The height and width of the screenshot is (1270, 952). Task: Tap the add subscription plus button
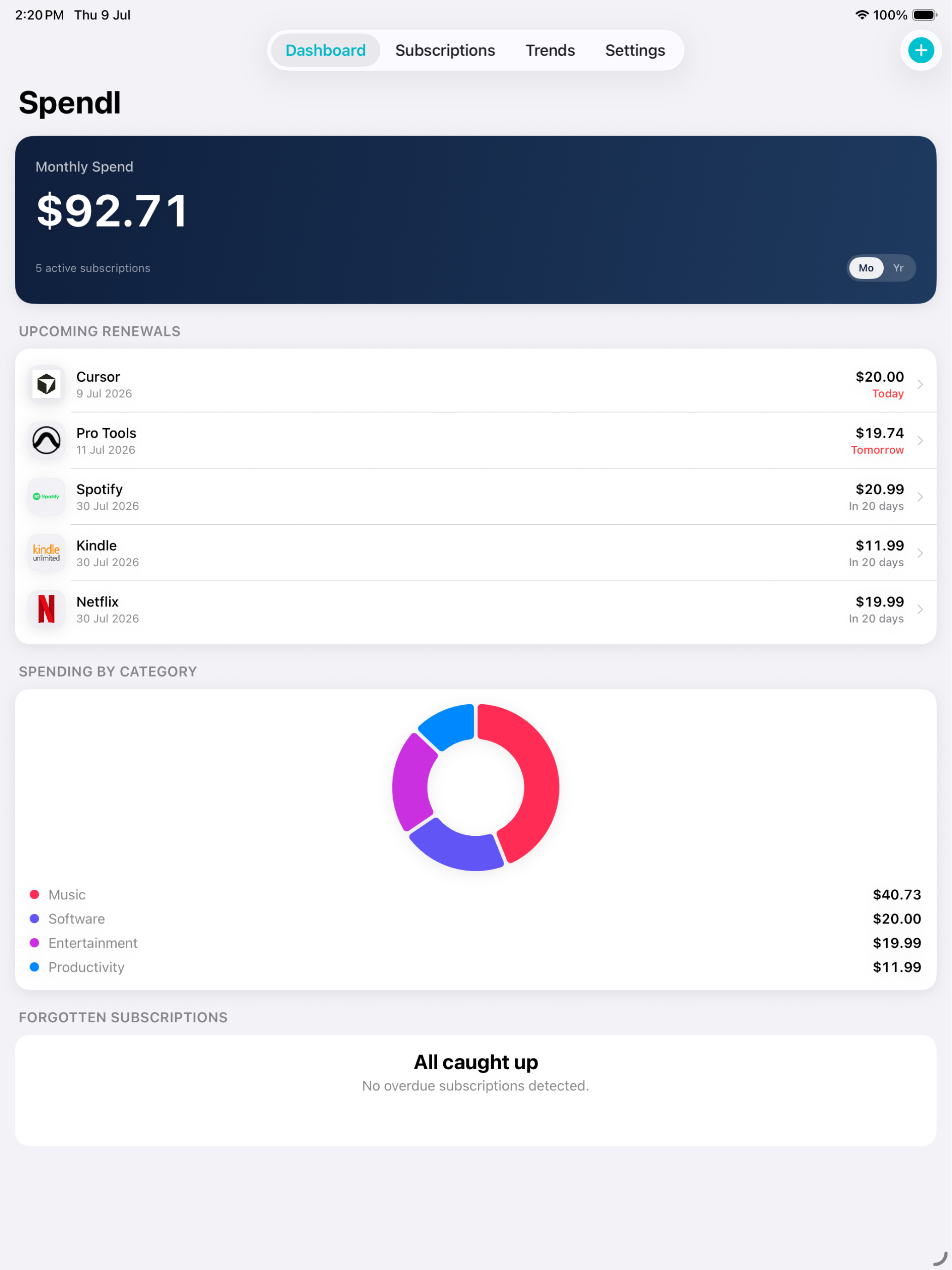click(x=921, y=50)
